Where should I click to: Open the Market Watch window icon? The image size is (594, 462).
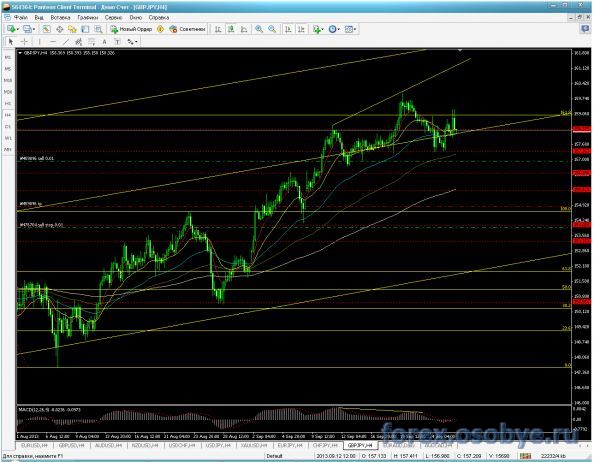click(46, 29)
